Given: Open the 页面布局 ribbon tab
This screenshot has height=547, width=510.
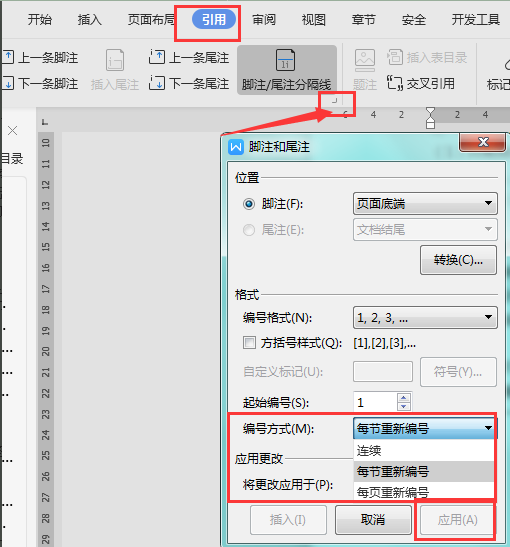Looking at the screenshot, I should (x=151, y=20).
